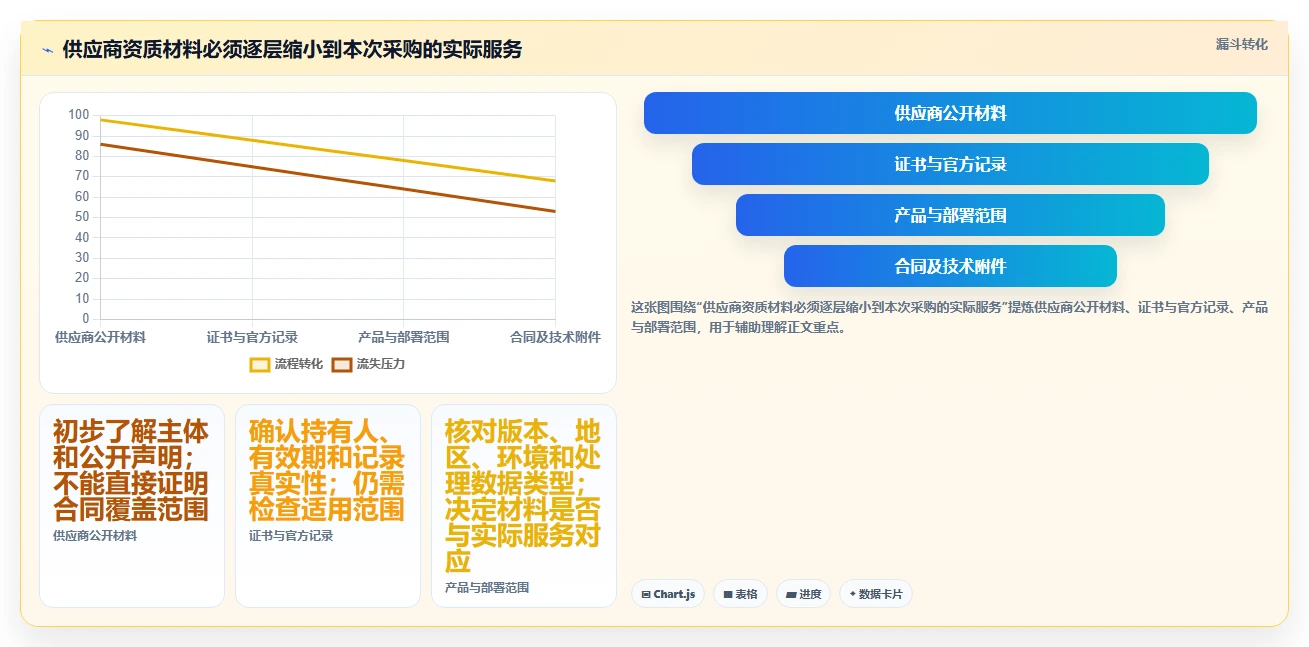This screenshot has width=1309, height=647.
Task: Click the 产品与部署范围 caption under third card
Action: (487, 588)
